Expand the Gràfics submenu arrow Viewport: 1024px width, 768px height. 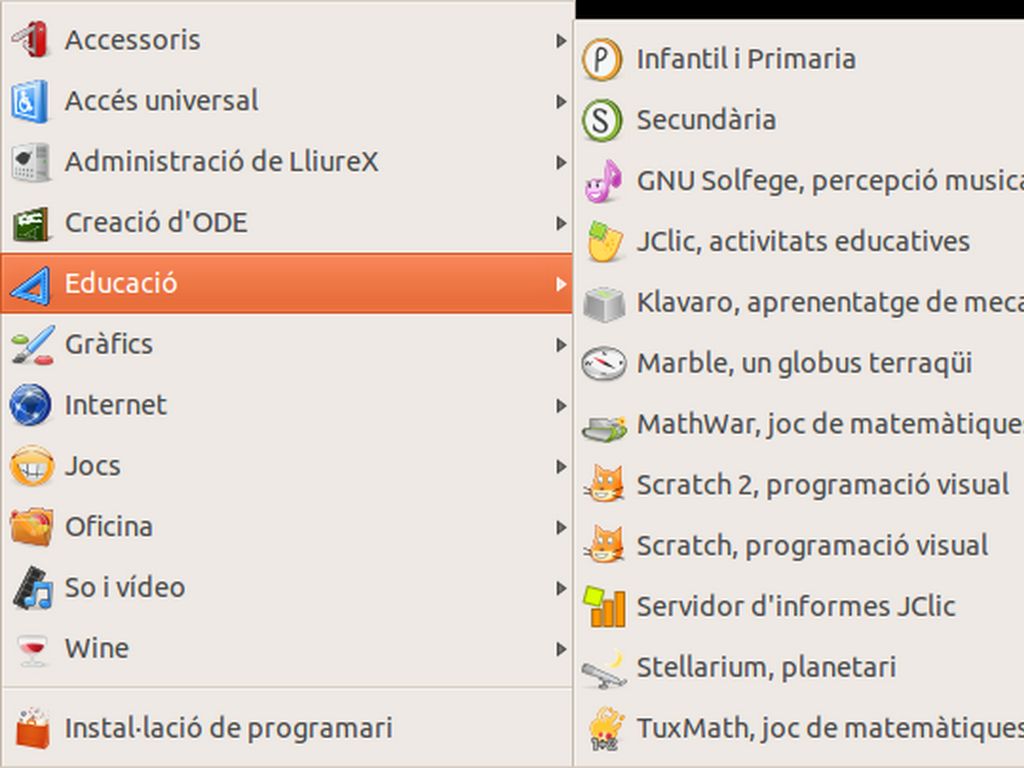[561, 344]
